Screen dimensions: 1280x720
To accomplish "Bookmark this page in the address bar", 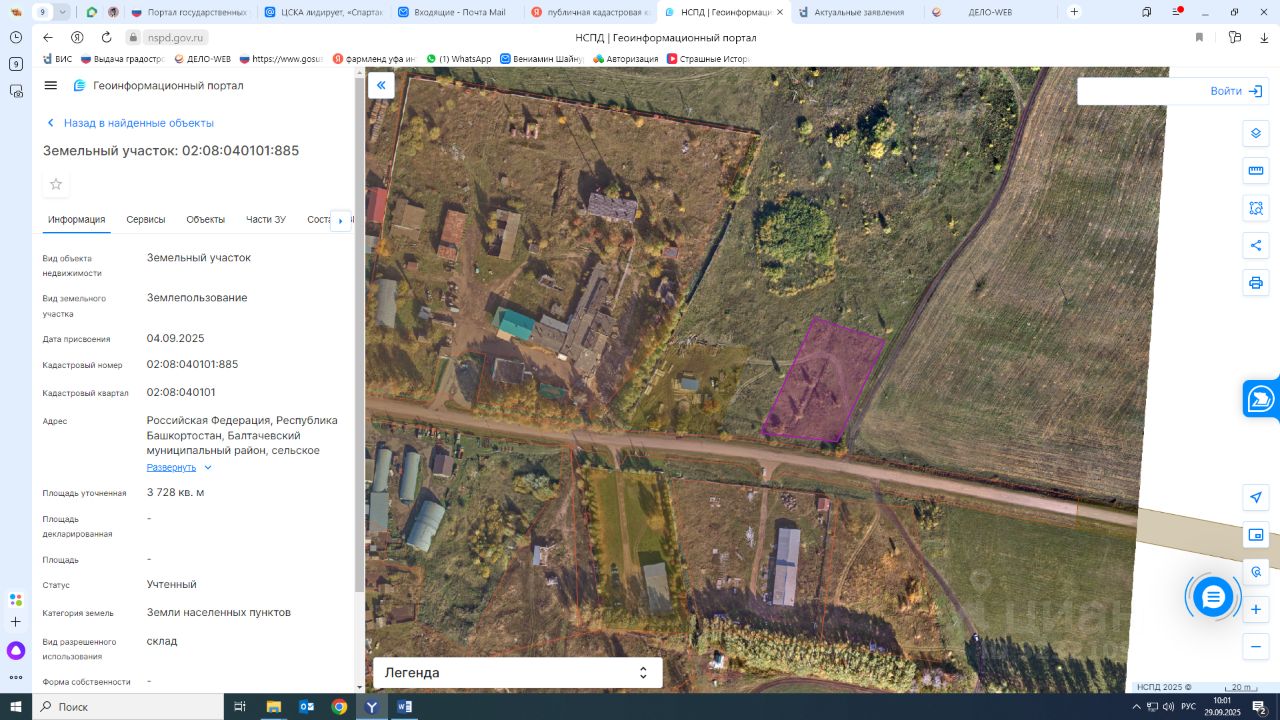I will pos(1199,37).
